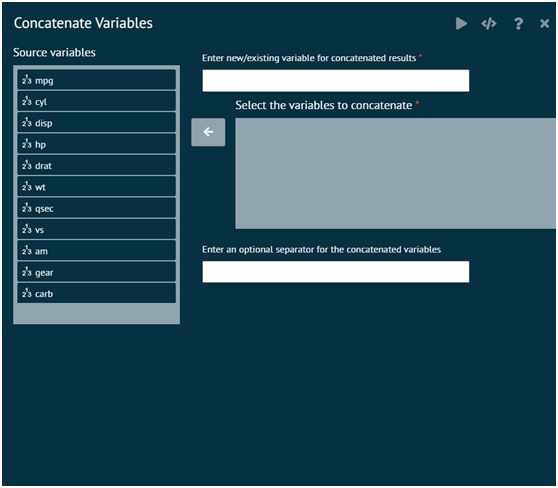Select the drat variable

click(x=96, y=166)
